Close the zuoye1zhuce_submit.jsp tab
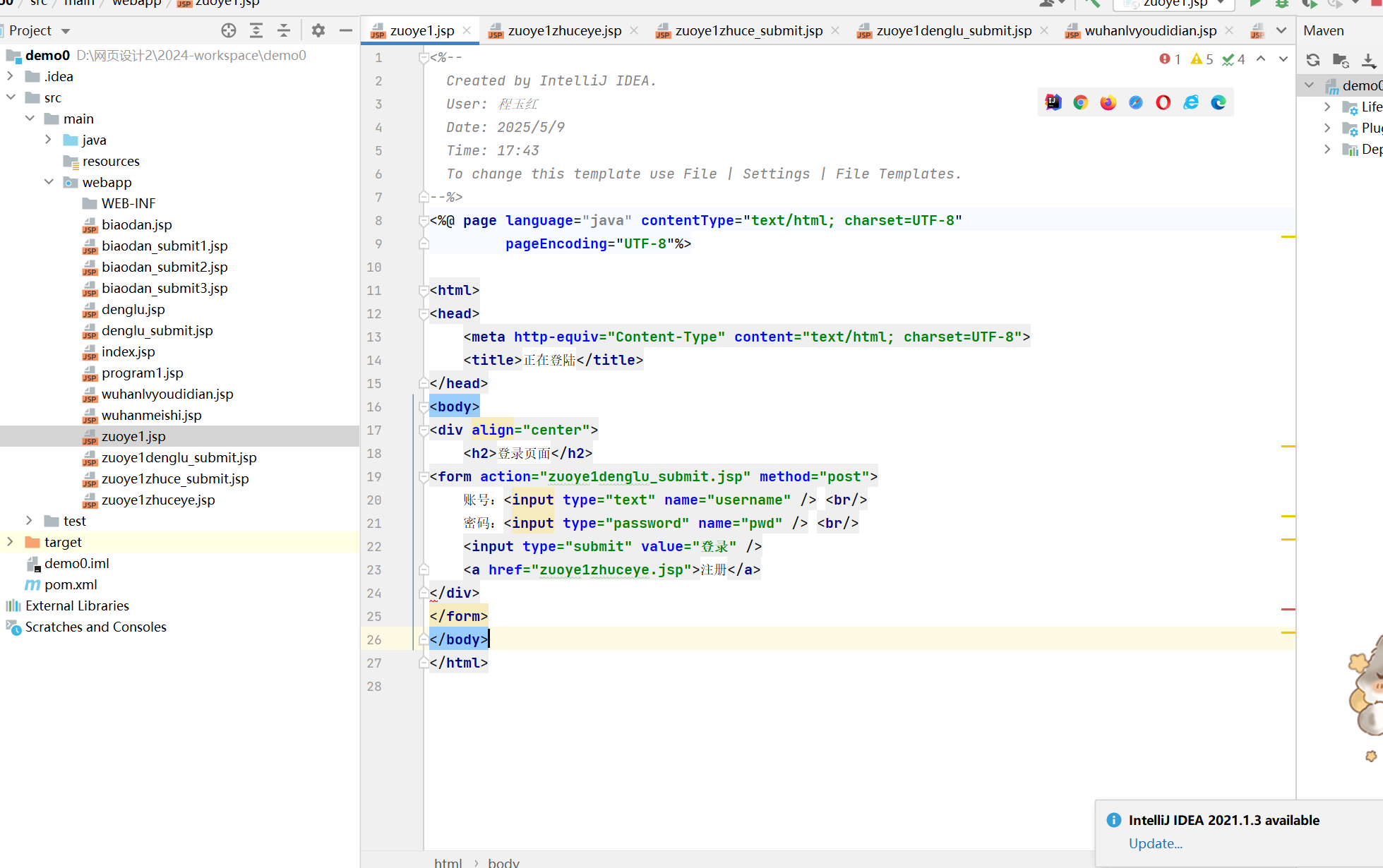The width and height of the screenshot is (1383, 868). tap(835, 30)
